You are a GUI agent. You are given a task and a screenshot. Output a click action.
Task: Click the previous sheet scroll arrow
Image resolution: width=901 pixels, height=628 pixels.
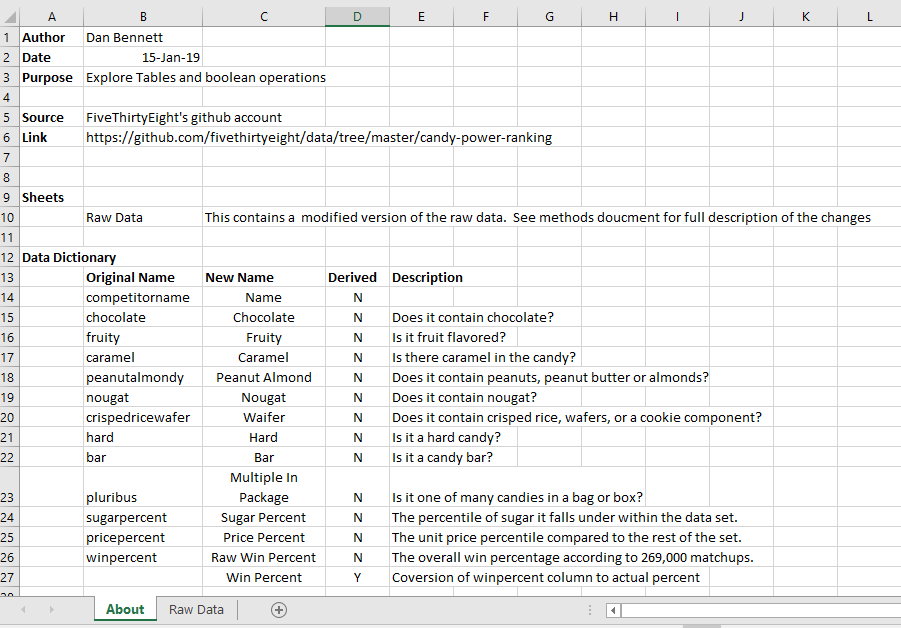[x=24, y=610]
